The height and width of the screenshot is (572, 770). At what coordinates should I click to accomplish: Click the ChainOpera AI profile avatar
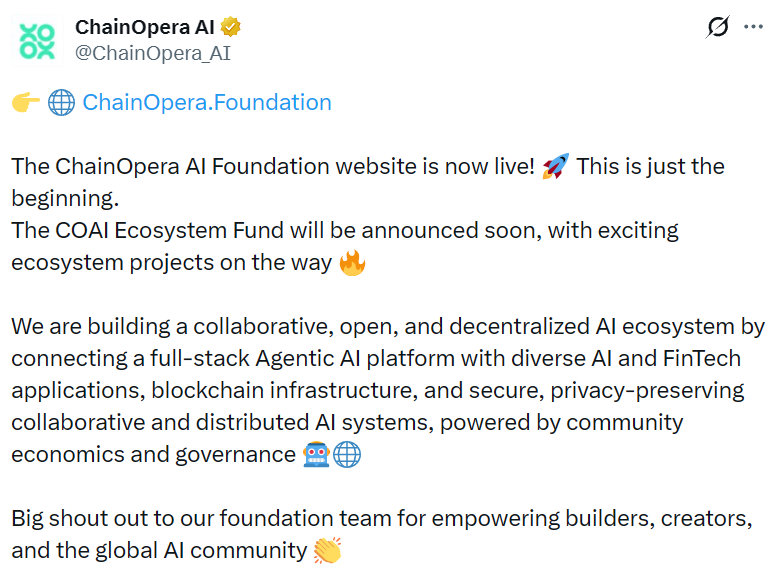pyautogui.click(x=38, y=40)
